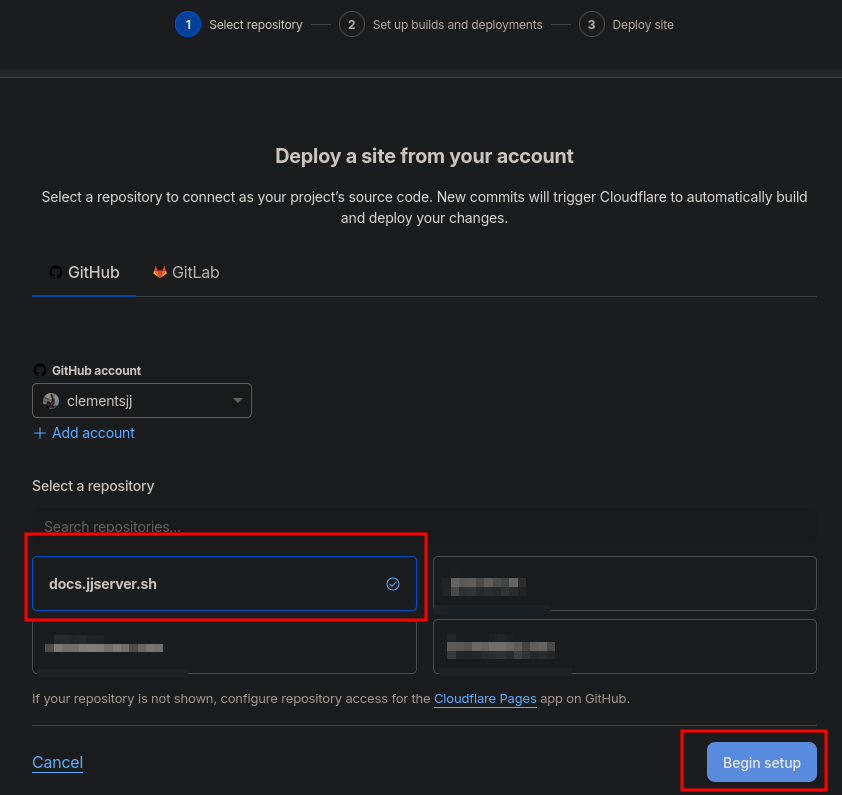Switch to the GitLab tab
Screen dimensions: 842x795
click(186, 273)
